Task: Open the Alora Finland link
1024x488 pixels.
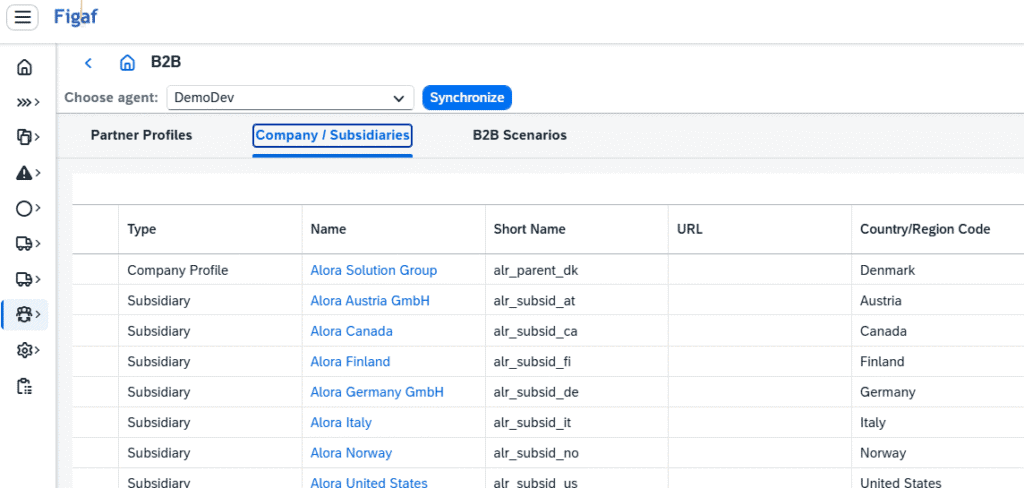Action: [x=350, y=361]
